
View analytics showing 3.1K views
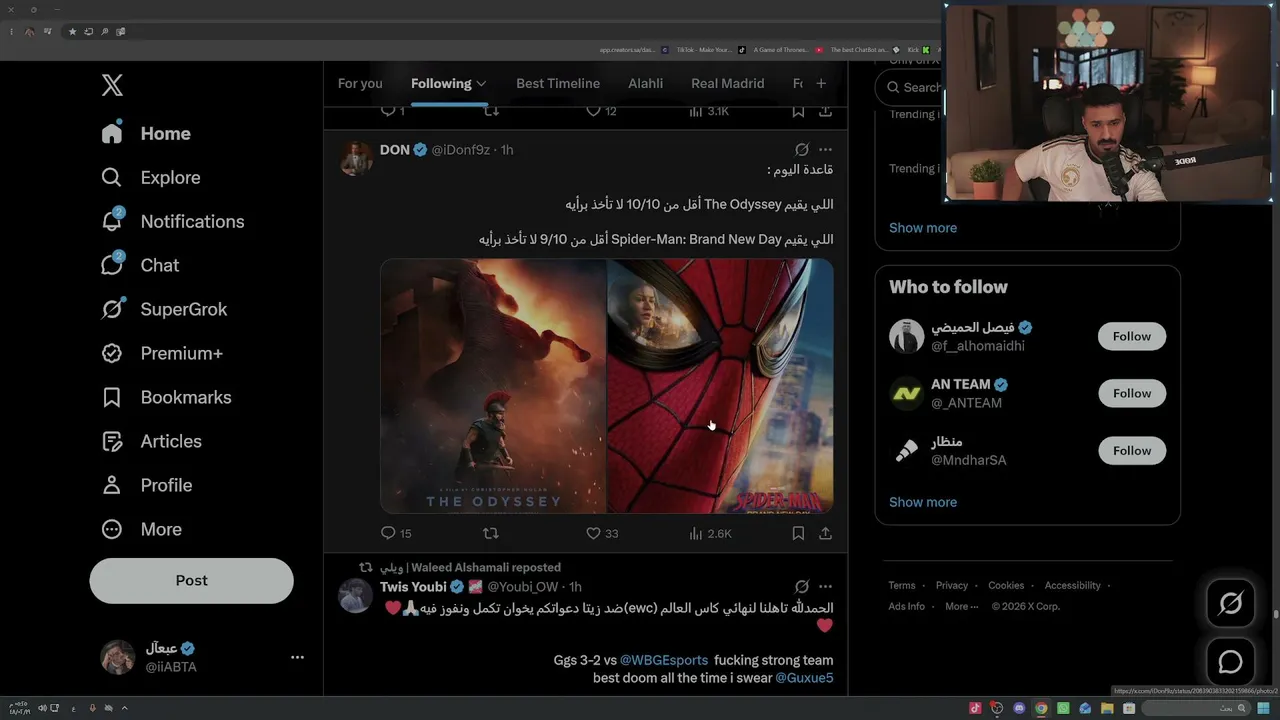[709, 111]
